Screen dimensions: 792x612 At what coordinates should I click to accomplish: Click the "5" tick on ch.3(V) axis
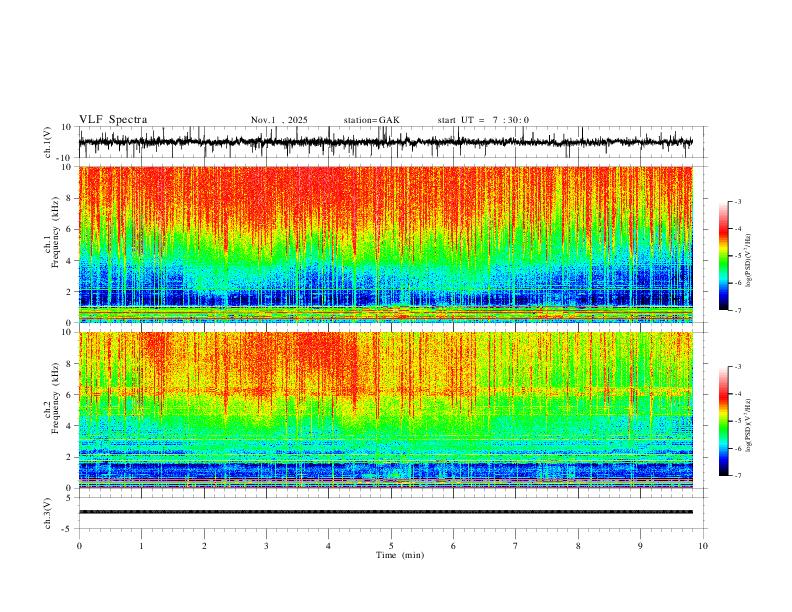click(69, 498)
